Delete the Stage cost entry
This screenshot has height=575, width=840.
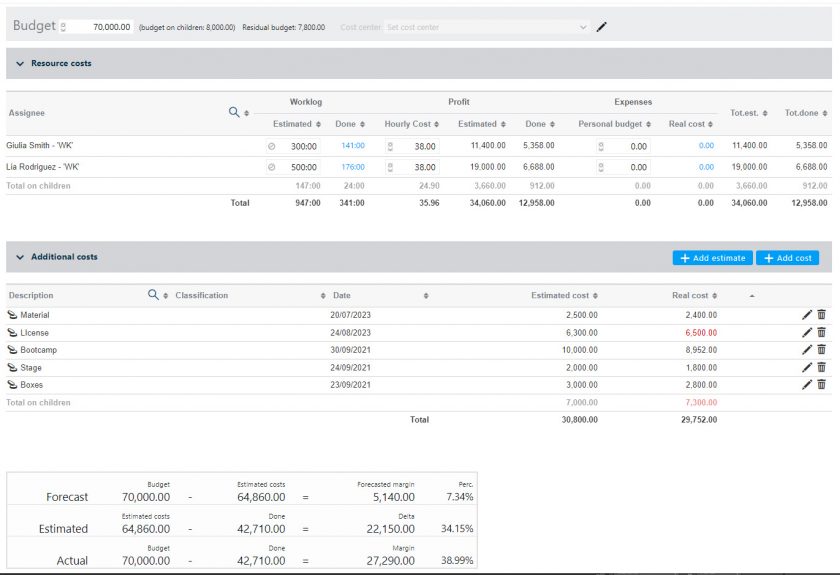(x=822, y=367)
